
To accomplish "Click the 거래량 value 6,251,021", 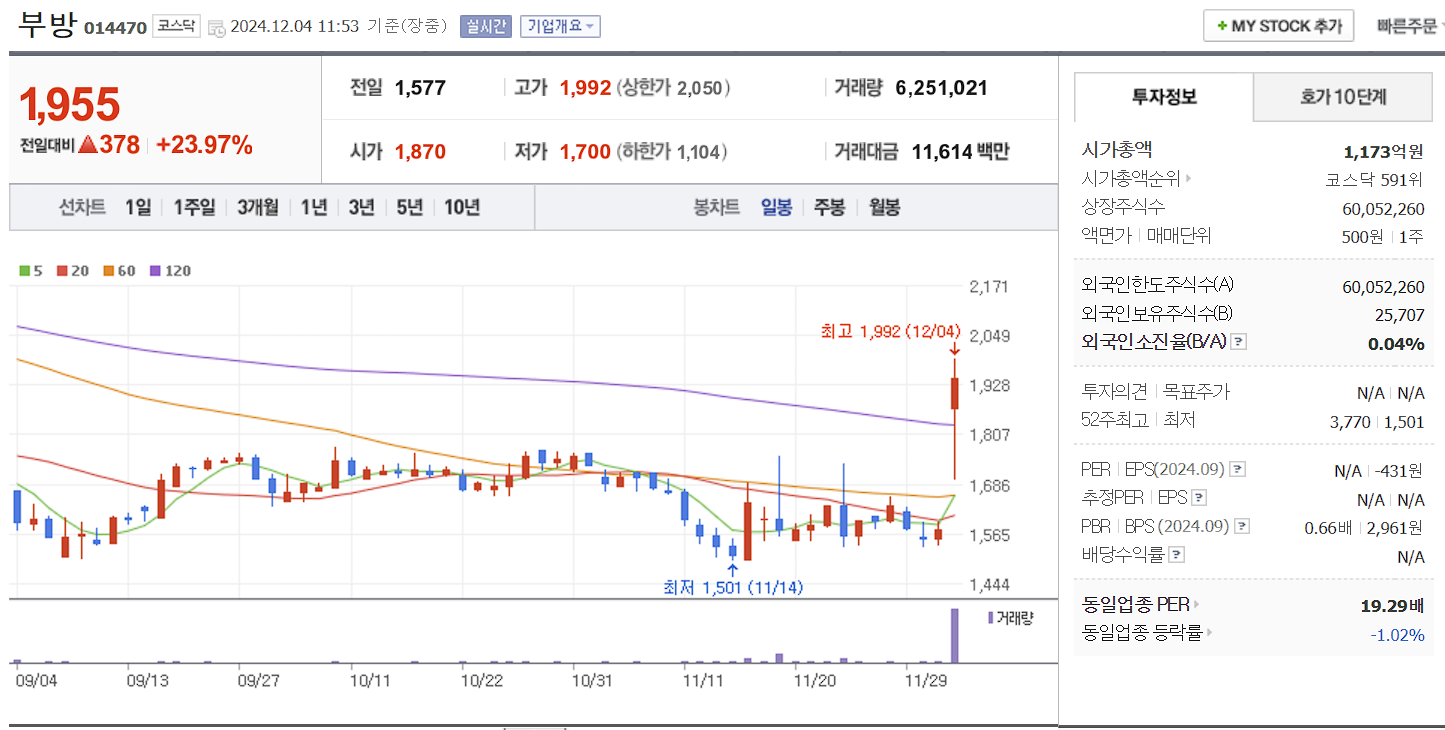I will click(x=942, y=88).
